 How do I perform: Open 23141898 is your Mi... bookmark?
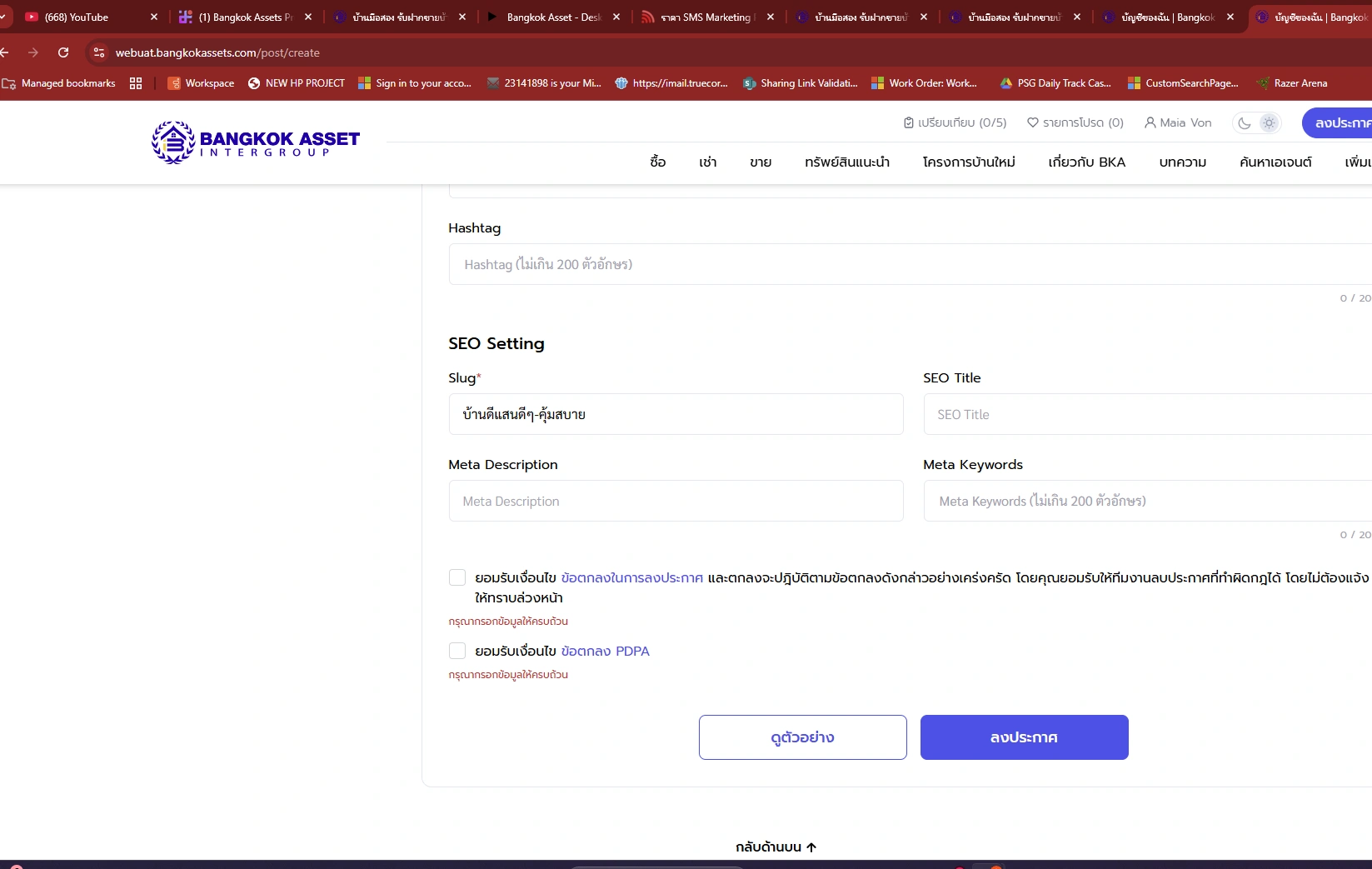pyautogui.click(x=544, y=83)
